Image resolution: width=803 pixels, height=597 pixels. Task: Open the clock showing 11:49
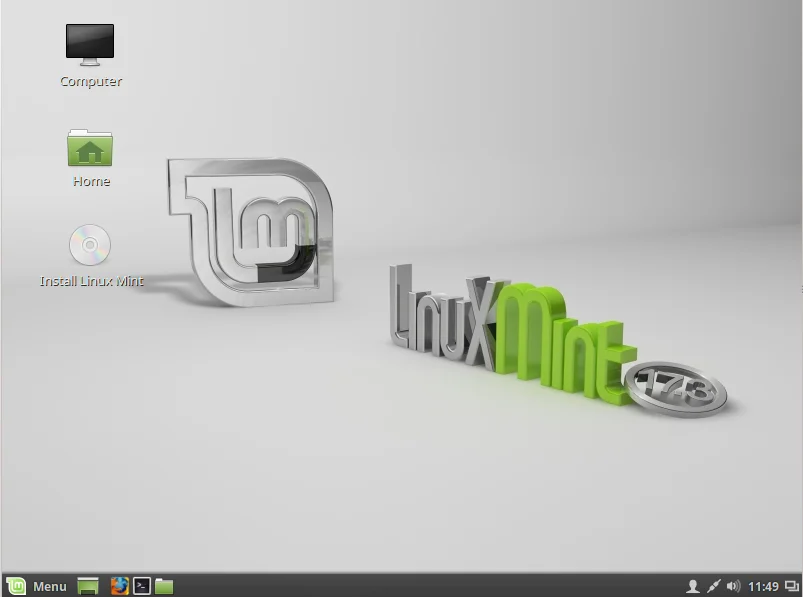point(763,586)
